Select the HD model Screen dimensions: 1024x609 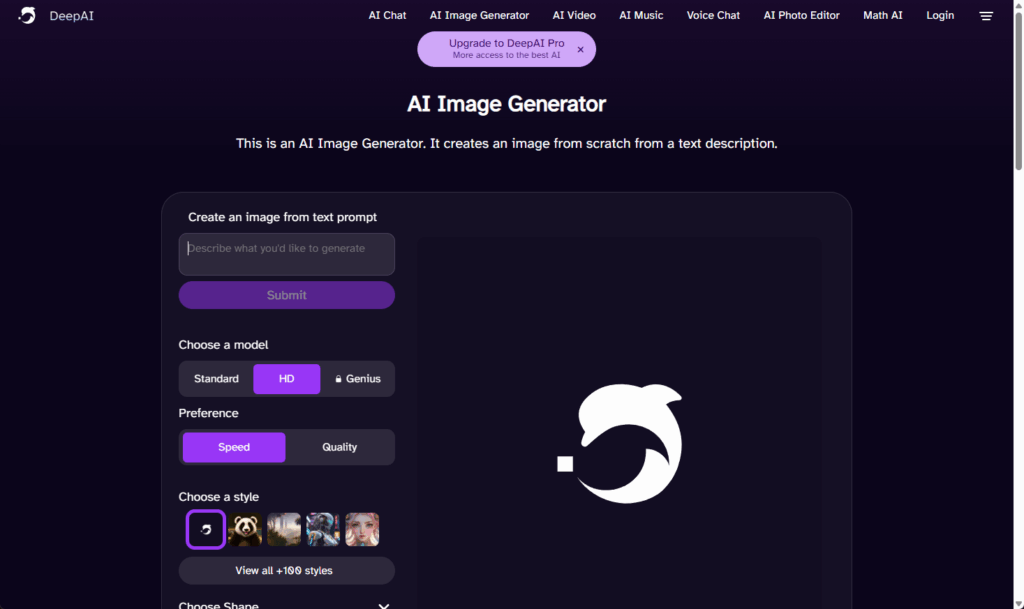[287, 379]
